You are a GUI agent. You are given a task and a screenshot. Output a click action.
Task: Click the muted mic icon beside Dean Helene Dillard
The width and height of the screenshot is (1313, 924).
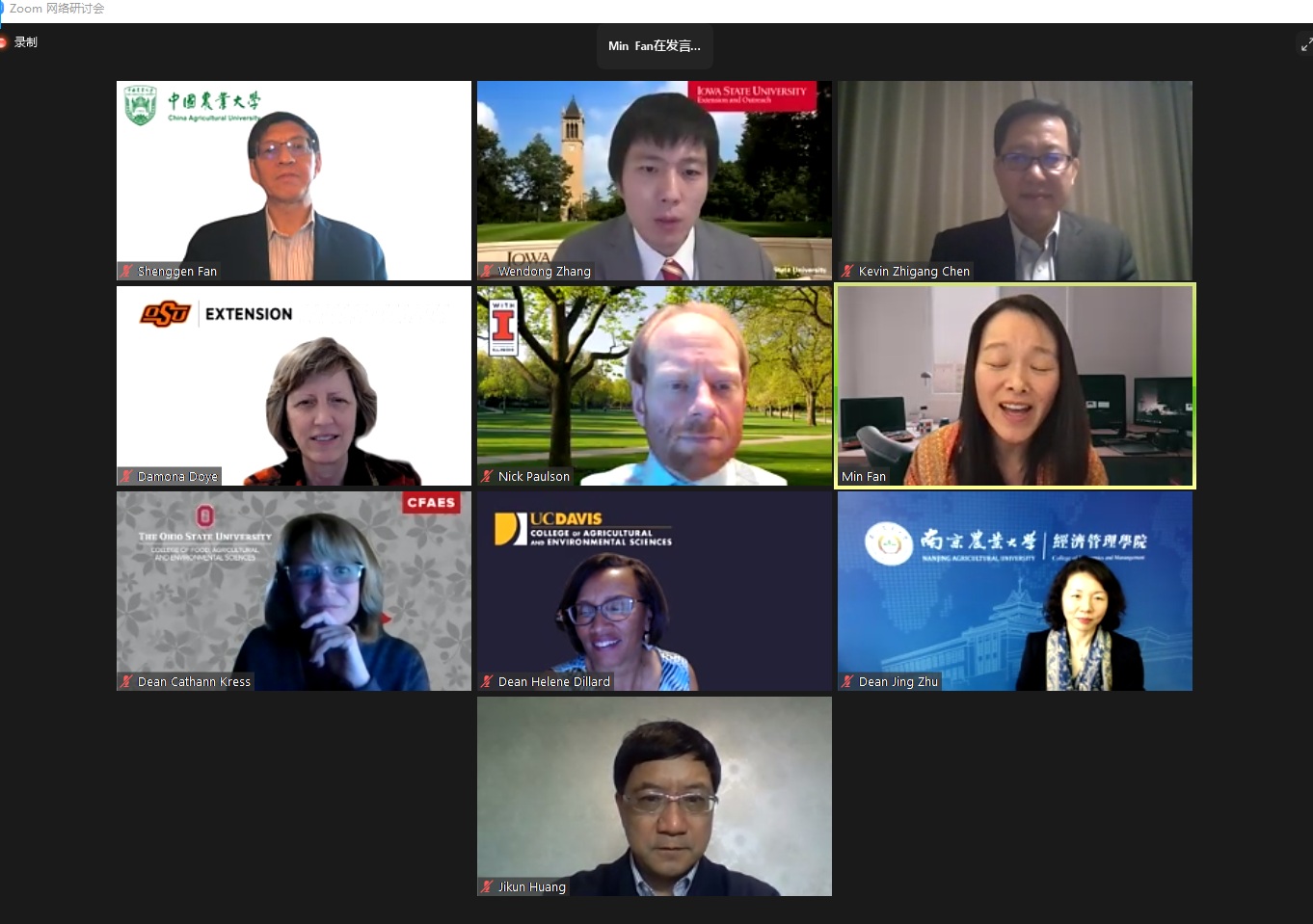tap(487, 681)
